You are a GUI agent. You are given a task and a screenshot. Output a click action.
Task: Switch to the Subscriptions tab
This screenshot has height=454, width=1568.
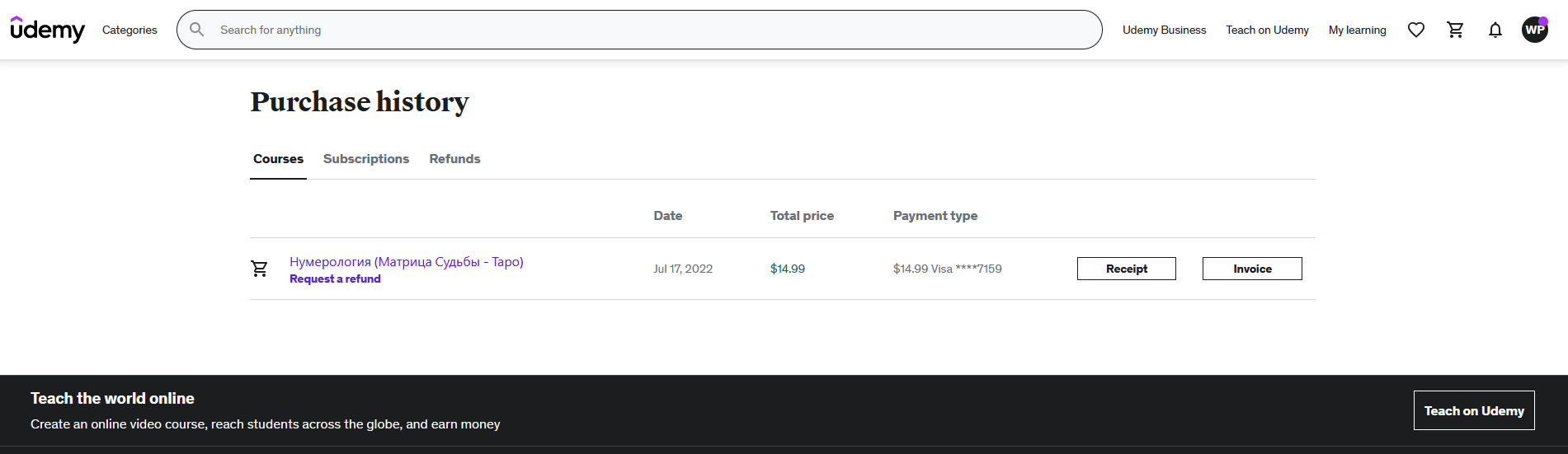click(366, 159)
